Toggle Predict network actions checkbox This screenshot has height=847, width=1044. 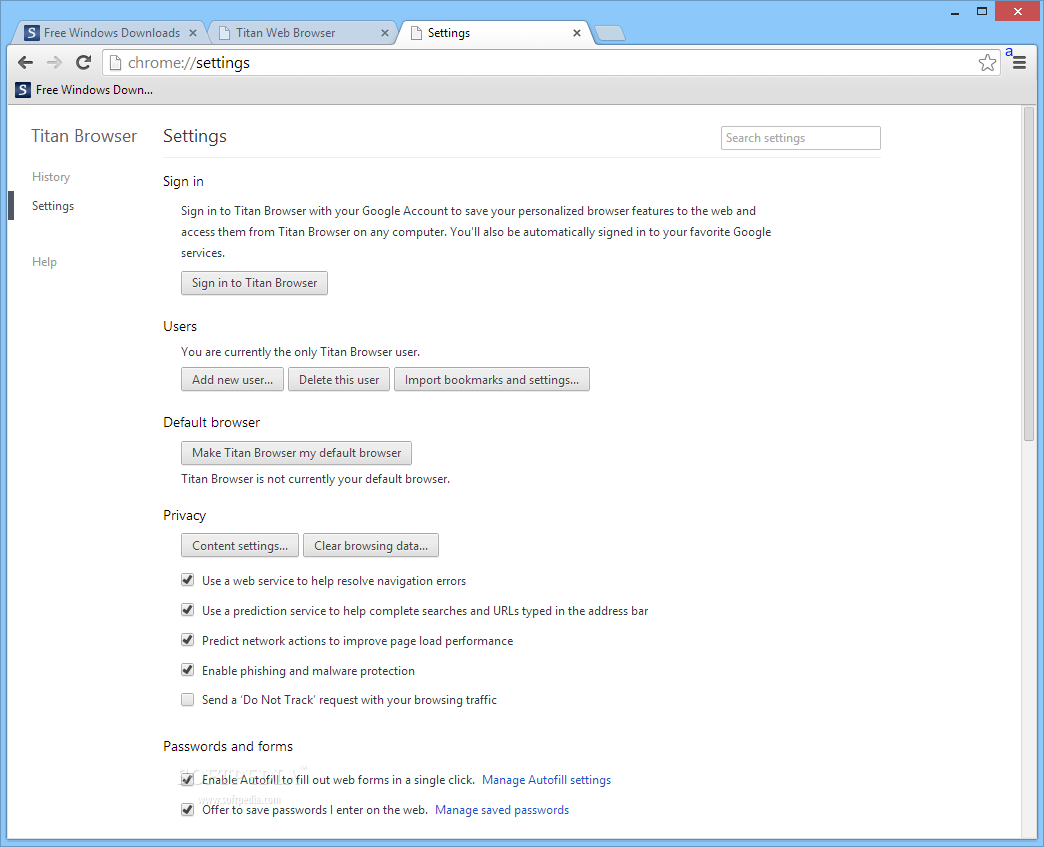tap(188, 640)
